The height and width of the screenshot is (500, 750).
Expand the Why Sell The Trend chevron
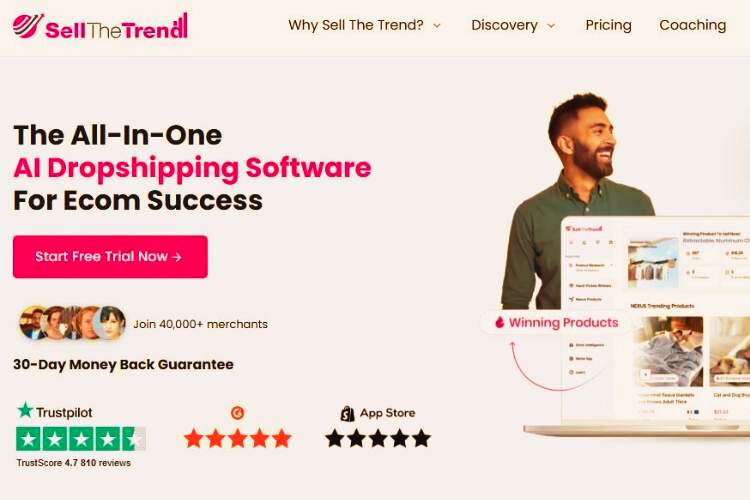tap(437, 25)
